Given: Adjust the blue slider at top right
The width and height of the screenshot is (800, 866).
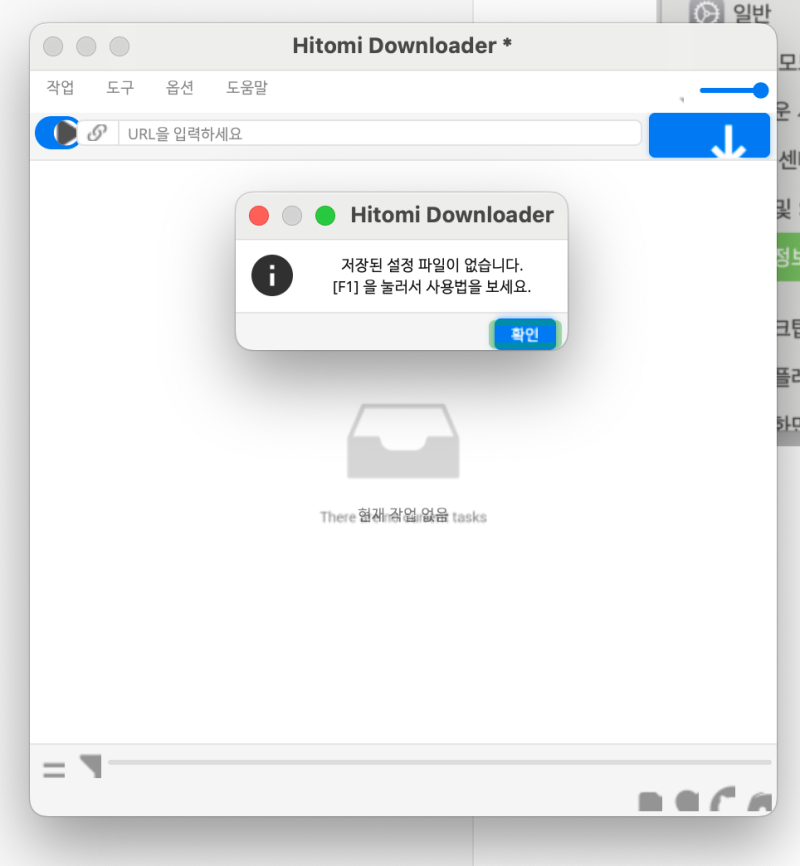Looking at the screenshot, I should click(734, 90).
